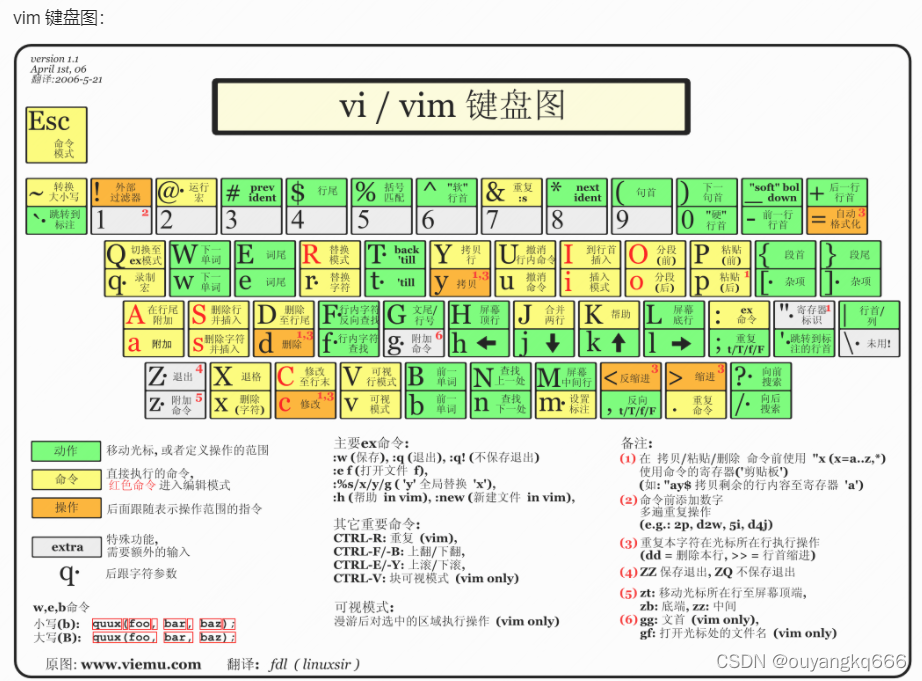The width and height of the screenshot is (922, 681).
Task: Click the G 文尾/行号 key
Action: point(413,315)
